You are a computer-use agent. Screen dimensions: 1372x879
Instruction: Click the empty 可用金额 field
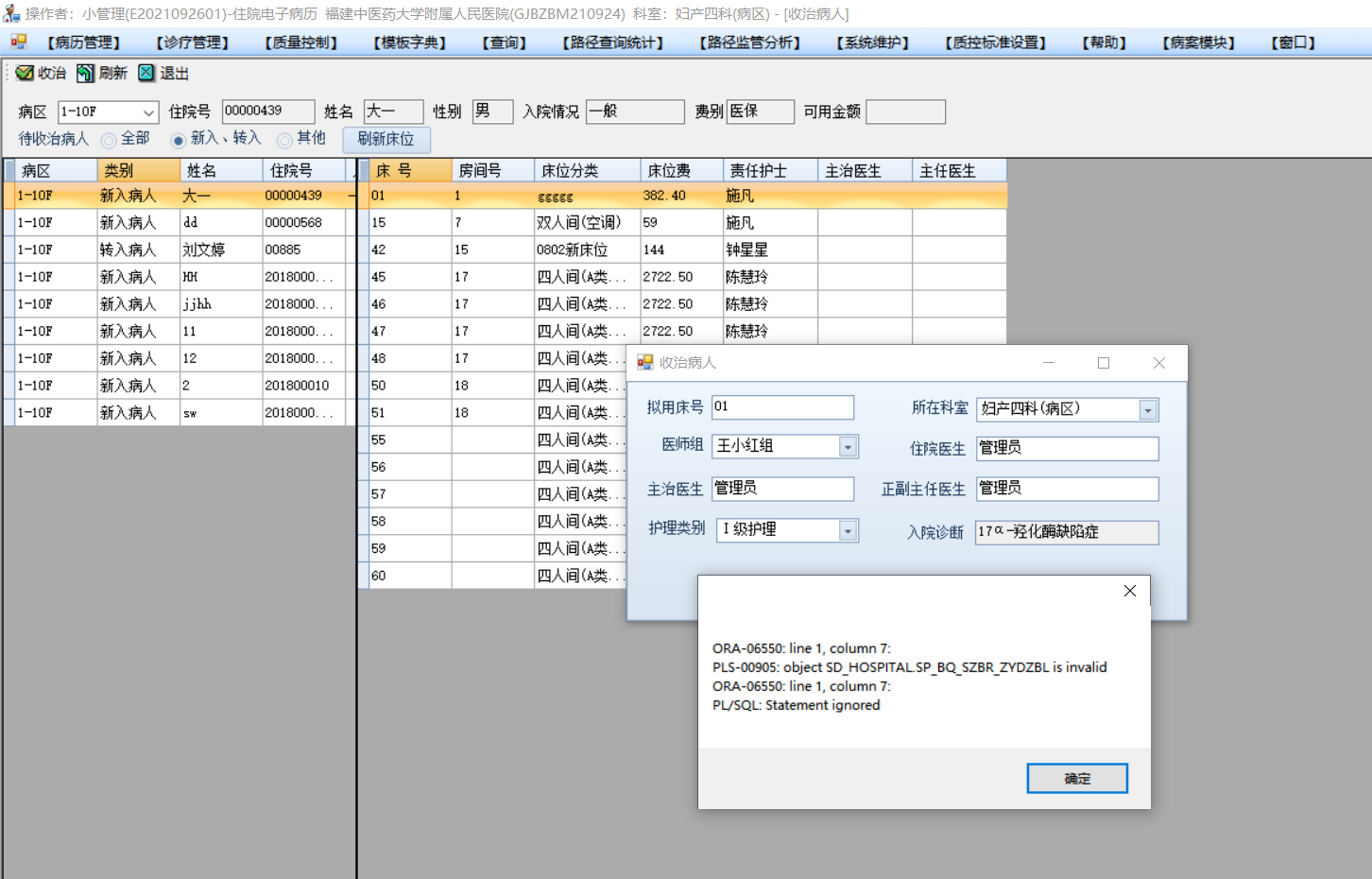pyautogui.click(x=905, y=112)
